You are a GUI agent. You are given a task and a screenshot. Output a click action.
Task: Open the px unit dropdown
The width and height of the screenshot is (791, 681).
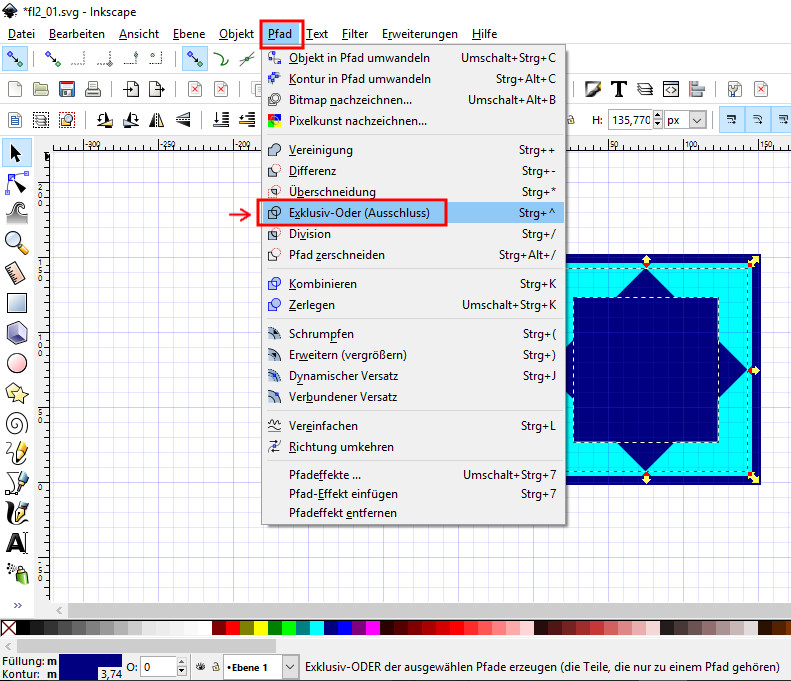tap(696, 119)
